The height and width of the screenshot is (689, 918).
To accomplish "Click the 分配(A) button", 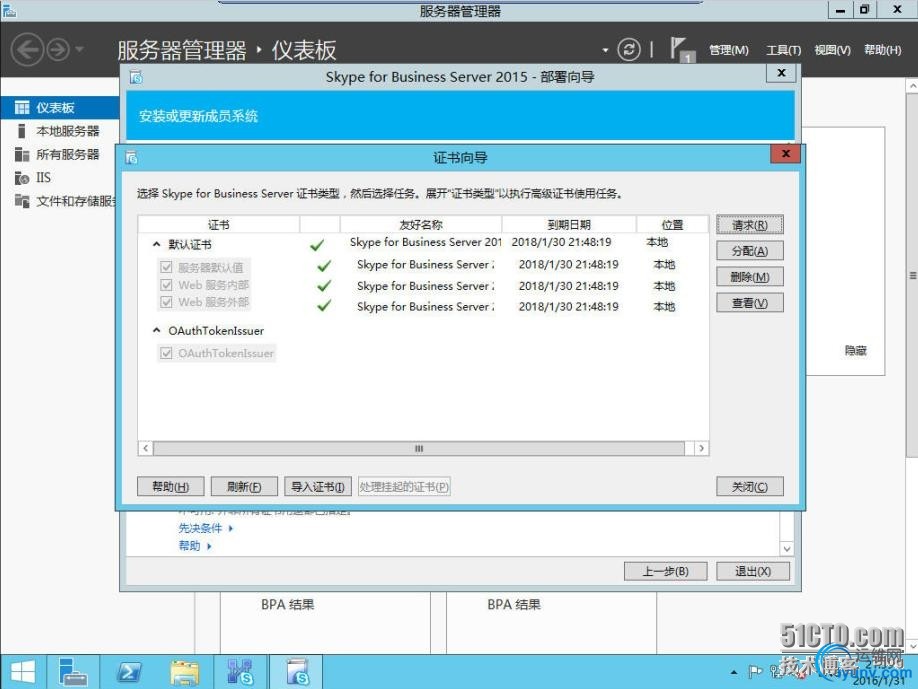I will tap(749, 251).
